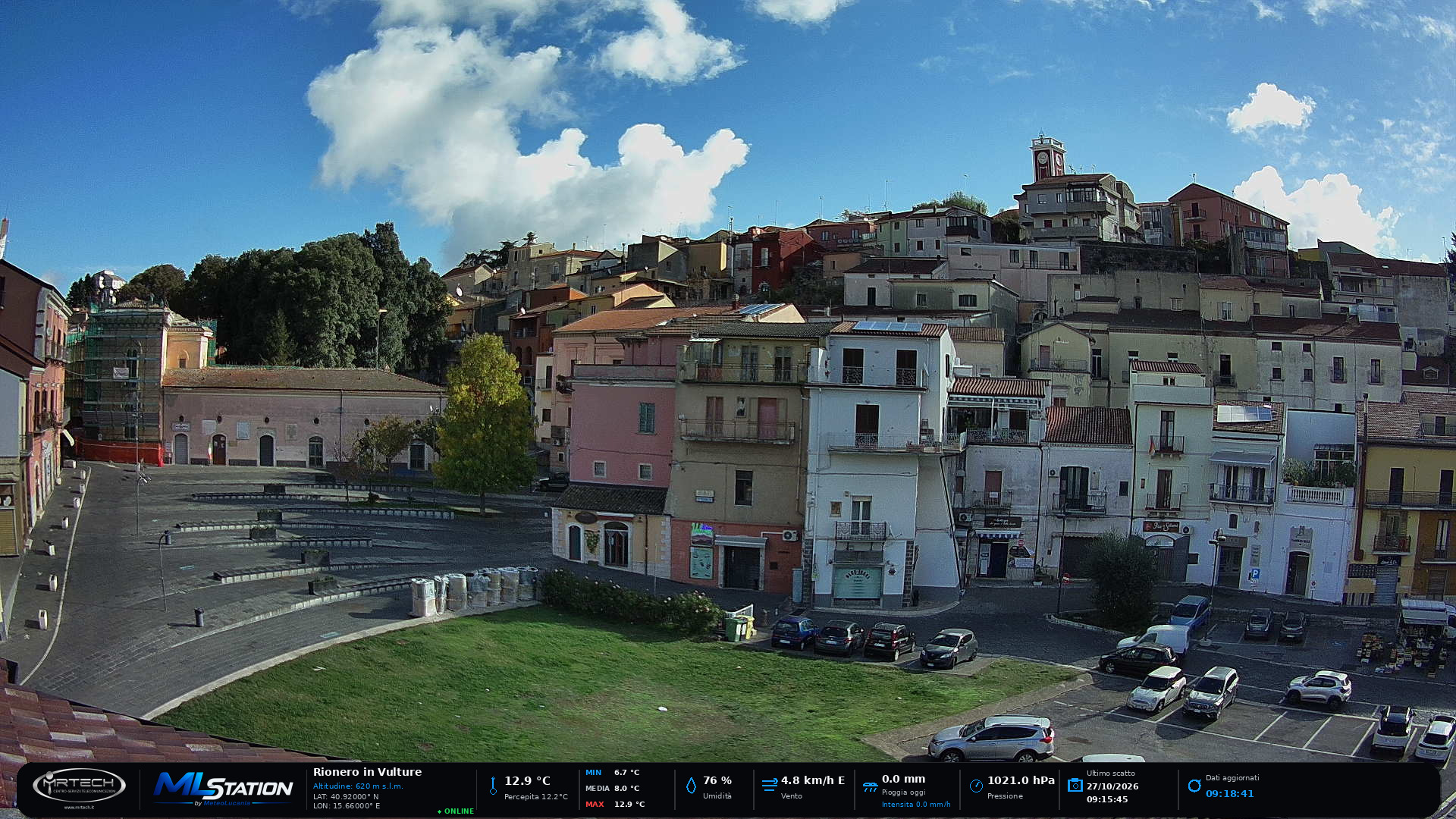The width and height of the screenshot is (1456, 819).
Task: Click the www.mrtech.it link under logo
Action: pos(79,808)
